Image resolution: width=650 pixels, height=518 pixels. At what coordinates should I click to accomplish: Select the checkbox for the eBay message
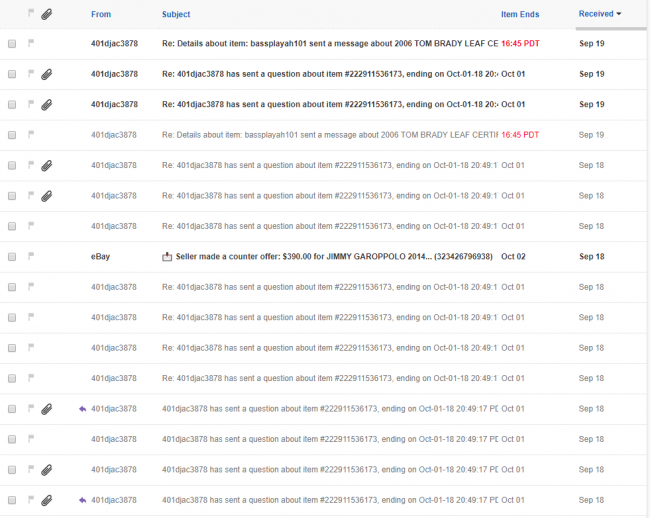point(12,257)
